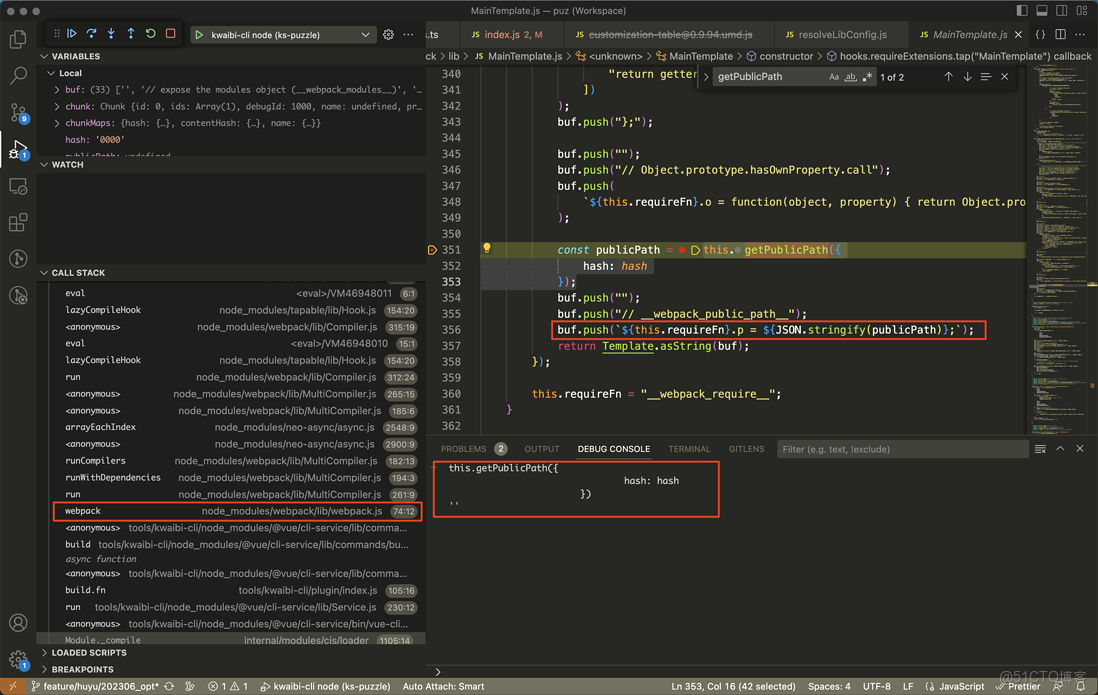1098x695 pixels.
Task: Click Next Match arrow in find widget
Action: tap(966, 75)
